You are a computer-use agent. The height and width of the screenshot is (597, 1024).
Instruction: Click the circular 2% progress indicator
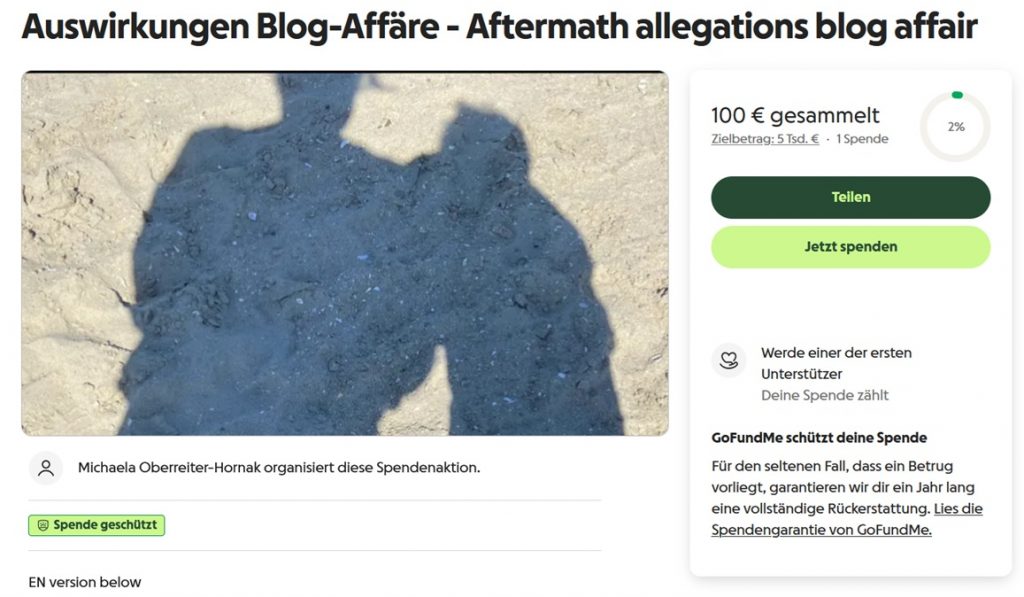955,127
